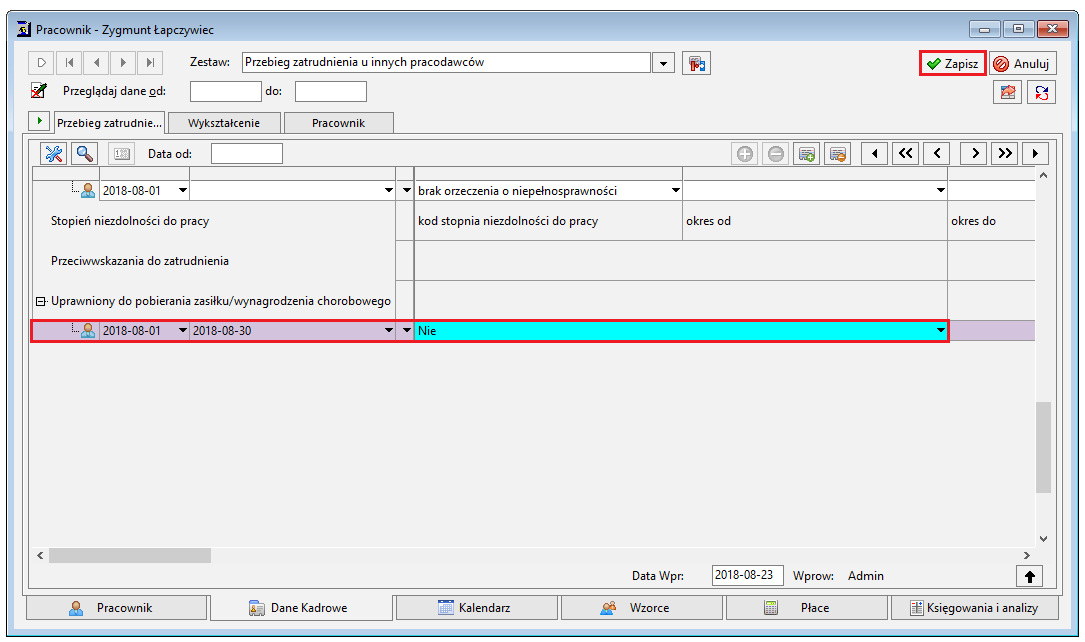Click the scroll-up arrow of the grid
The width and height of the screenshot is (1085, 642).
(x=1043, y=176)
